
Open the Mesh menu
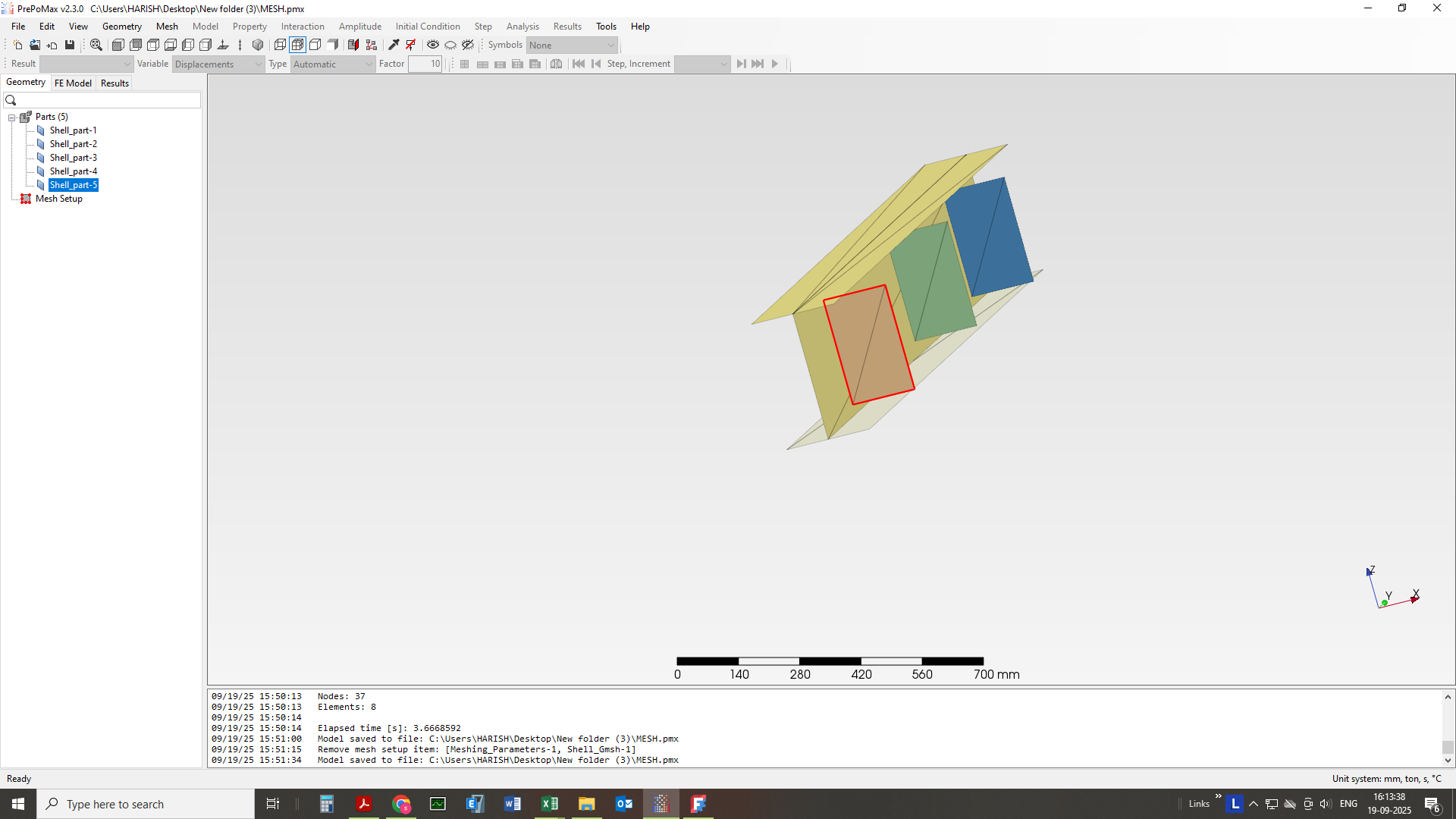pos(167,26)
